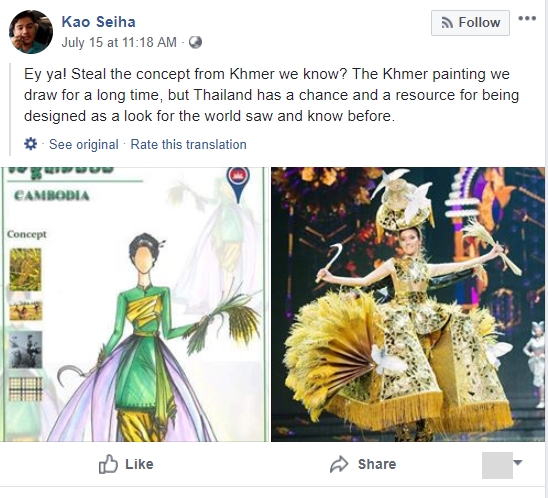Click the globe public audience icon

click(195, 43)
